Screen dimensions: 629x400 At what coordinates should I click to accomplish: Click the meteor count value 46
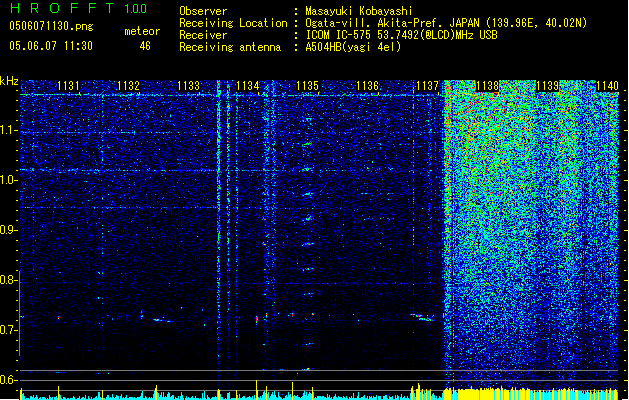(x=145, y=46)
